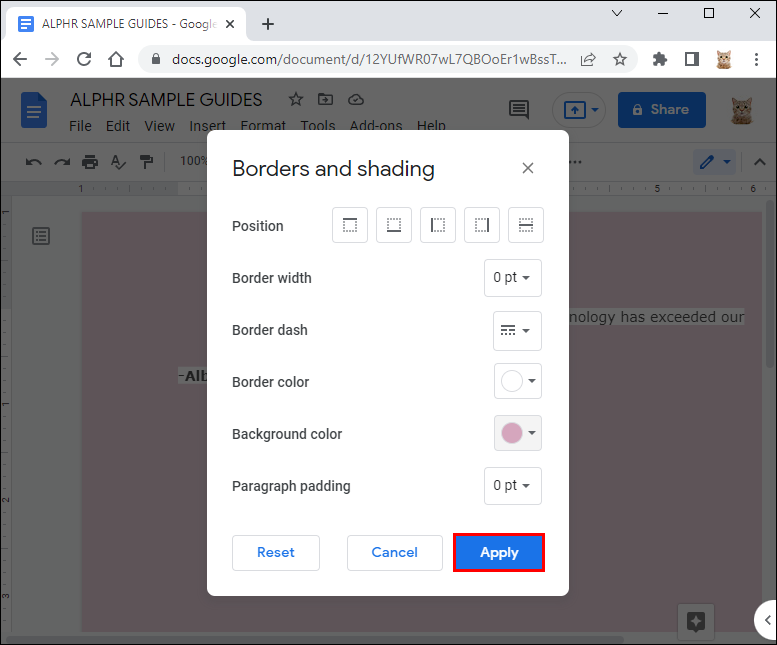Toggle the Chrome side panel icon

coord(692,60)
